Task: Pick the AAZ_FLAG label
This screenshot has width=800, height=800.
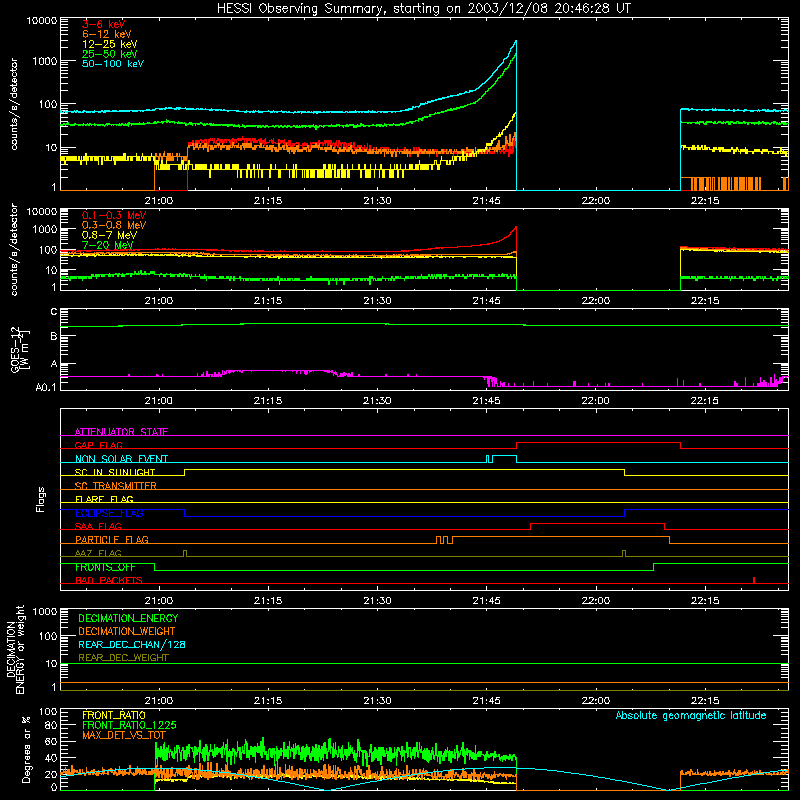Action: [x=98, y=553]
